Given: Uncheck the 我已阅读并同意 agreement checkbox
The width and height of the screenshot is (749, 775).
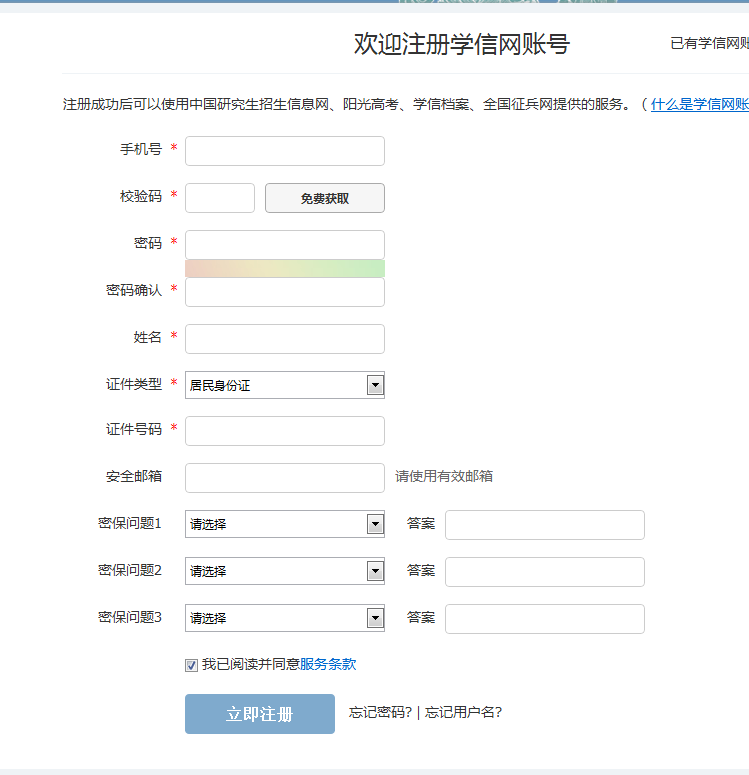Looking at the screenshot, I should point(192,665).
